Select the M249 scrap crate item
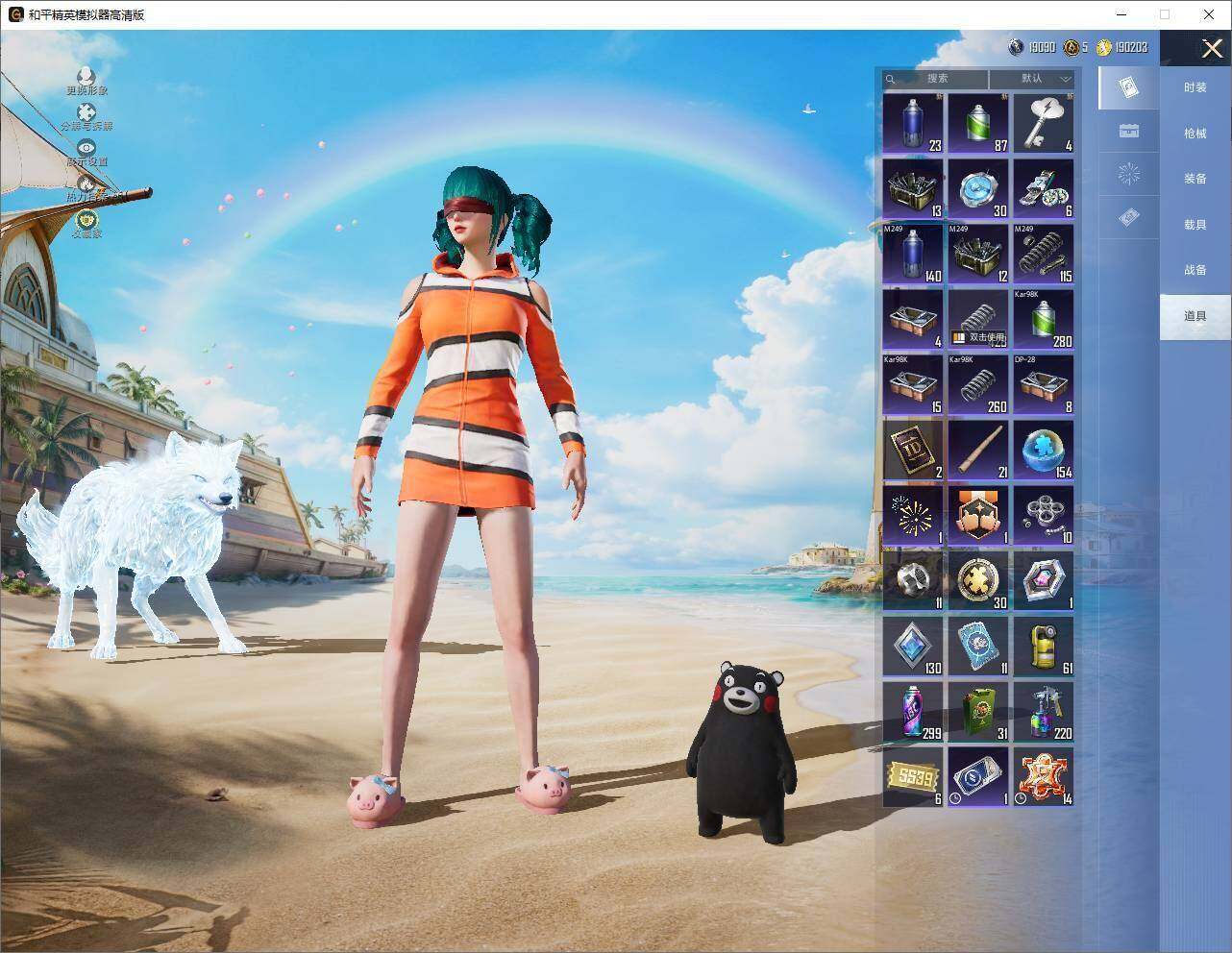This screenshot has width=1232, height=953. 978,254
